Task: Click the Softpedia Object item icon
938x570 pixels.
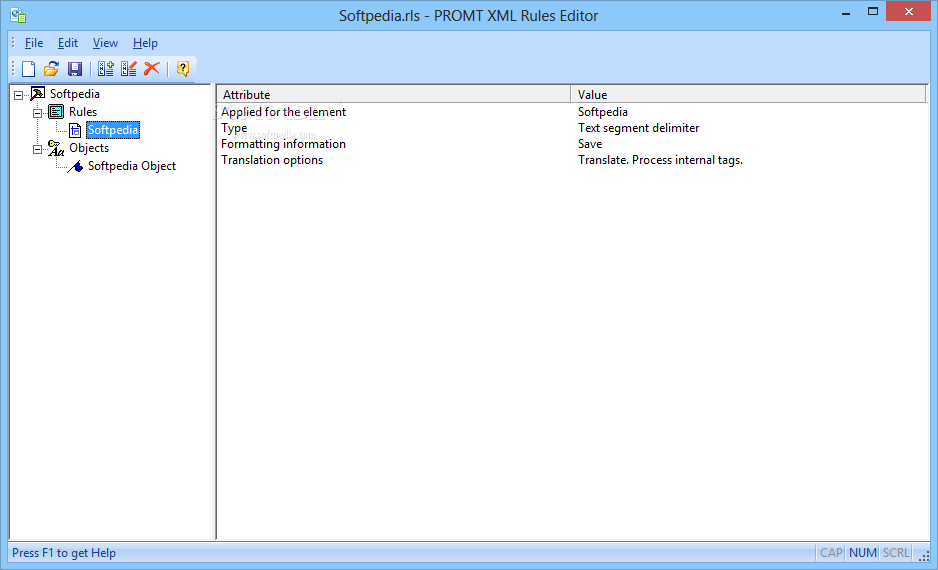Action: tap(75, 166)
